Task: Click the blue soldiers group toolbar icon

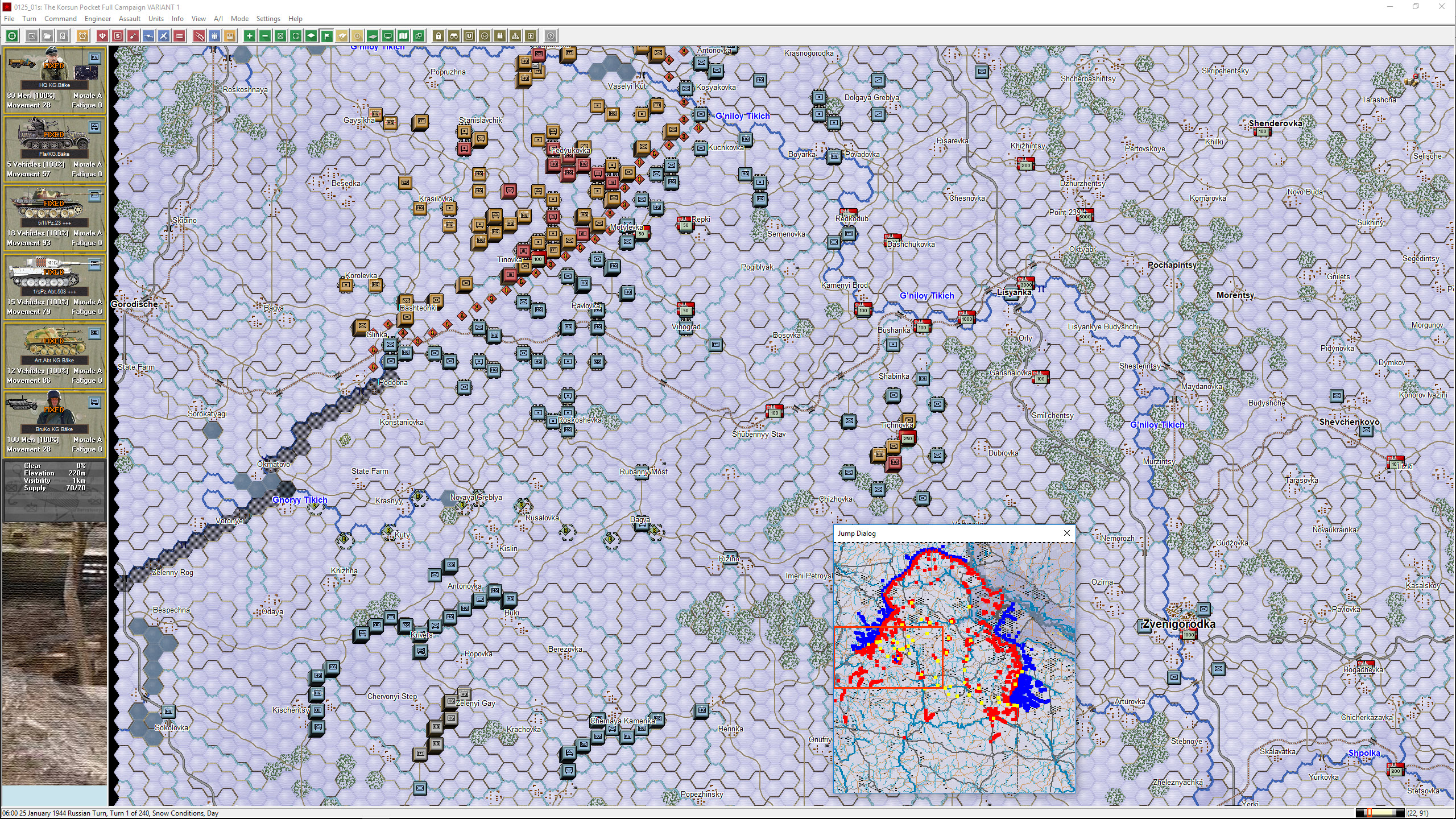Action: [214, 36]
